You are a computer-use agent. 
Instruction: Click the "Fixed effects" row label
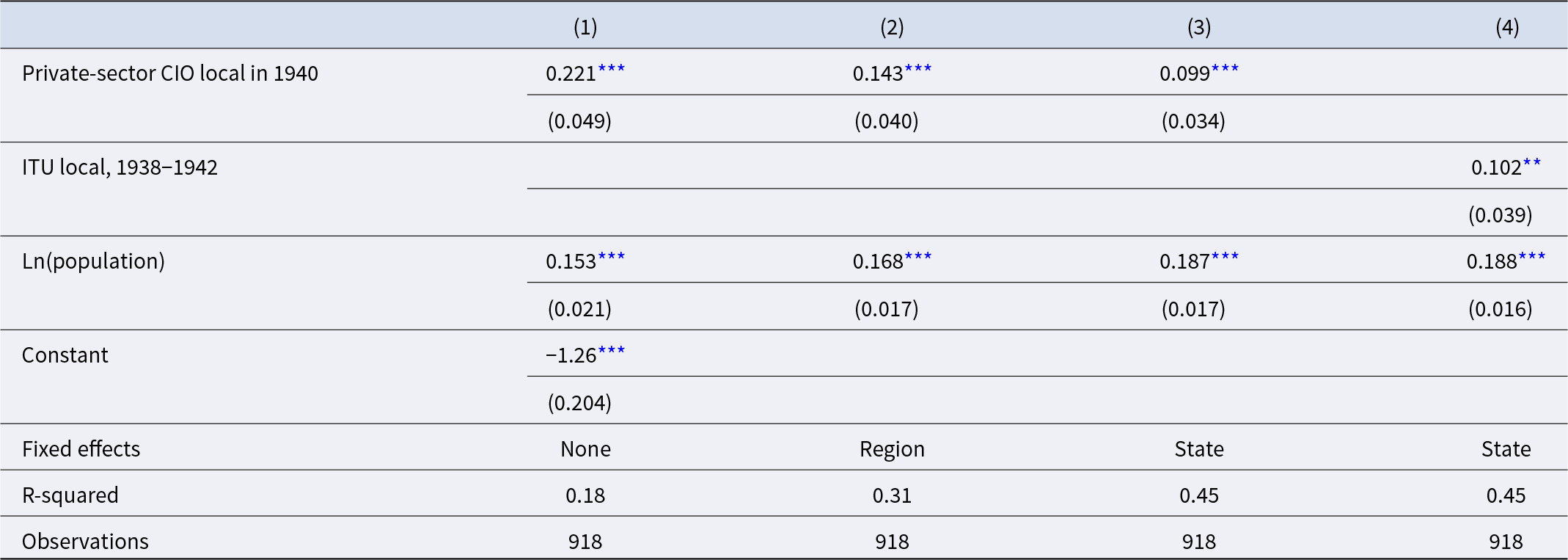pyautogui.click(x=81, y=448)
